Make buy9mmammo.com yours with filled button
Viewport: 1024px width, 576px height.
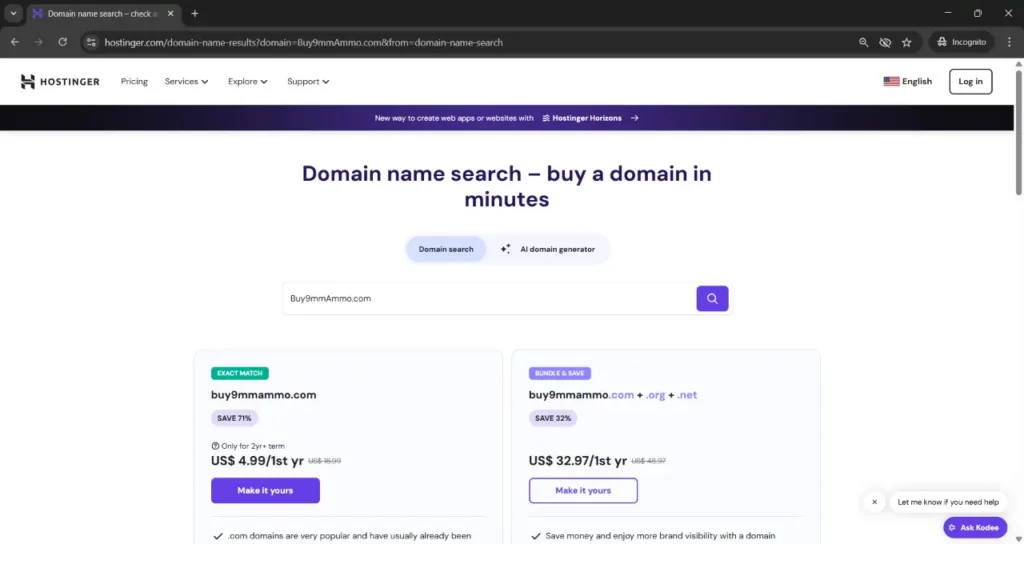[x=265, y=490]
